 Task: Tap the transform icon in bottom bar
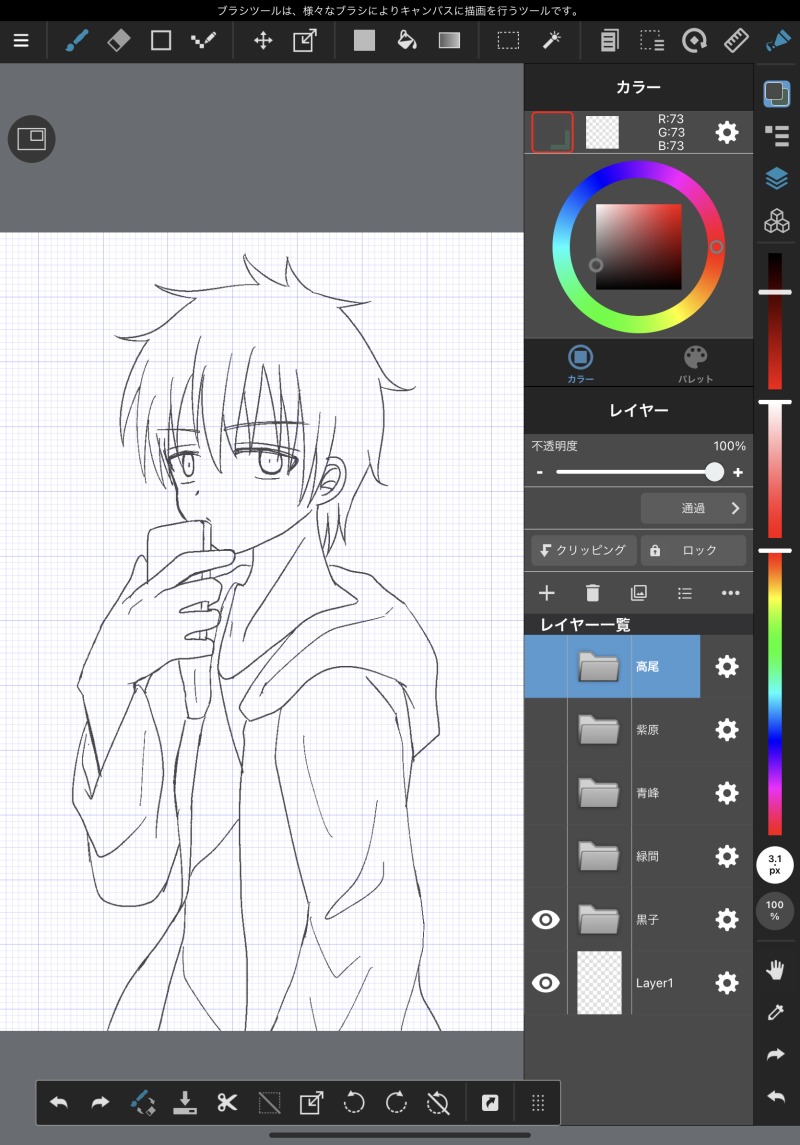pos(312,1103)
